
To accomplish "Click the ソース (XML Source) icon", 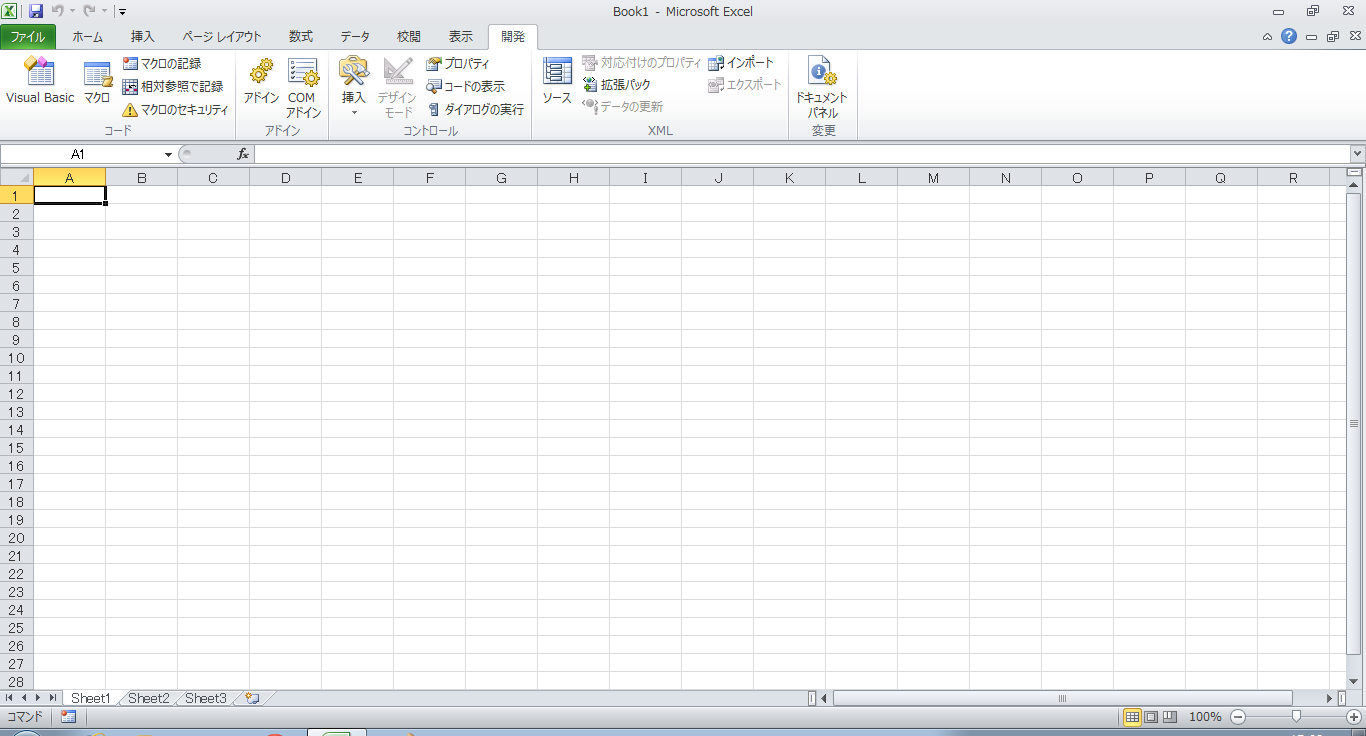I will (557, 81).
